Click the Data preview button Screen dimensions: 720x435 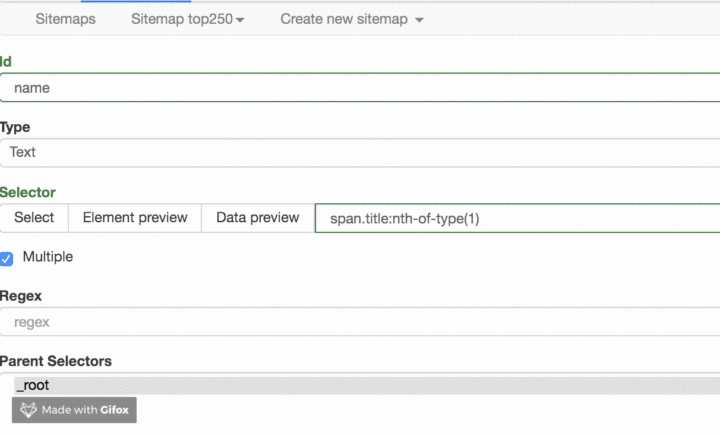257,218
